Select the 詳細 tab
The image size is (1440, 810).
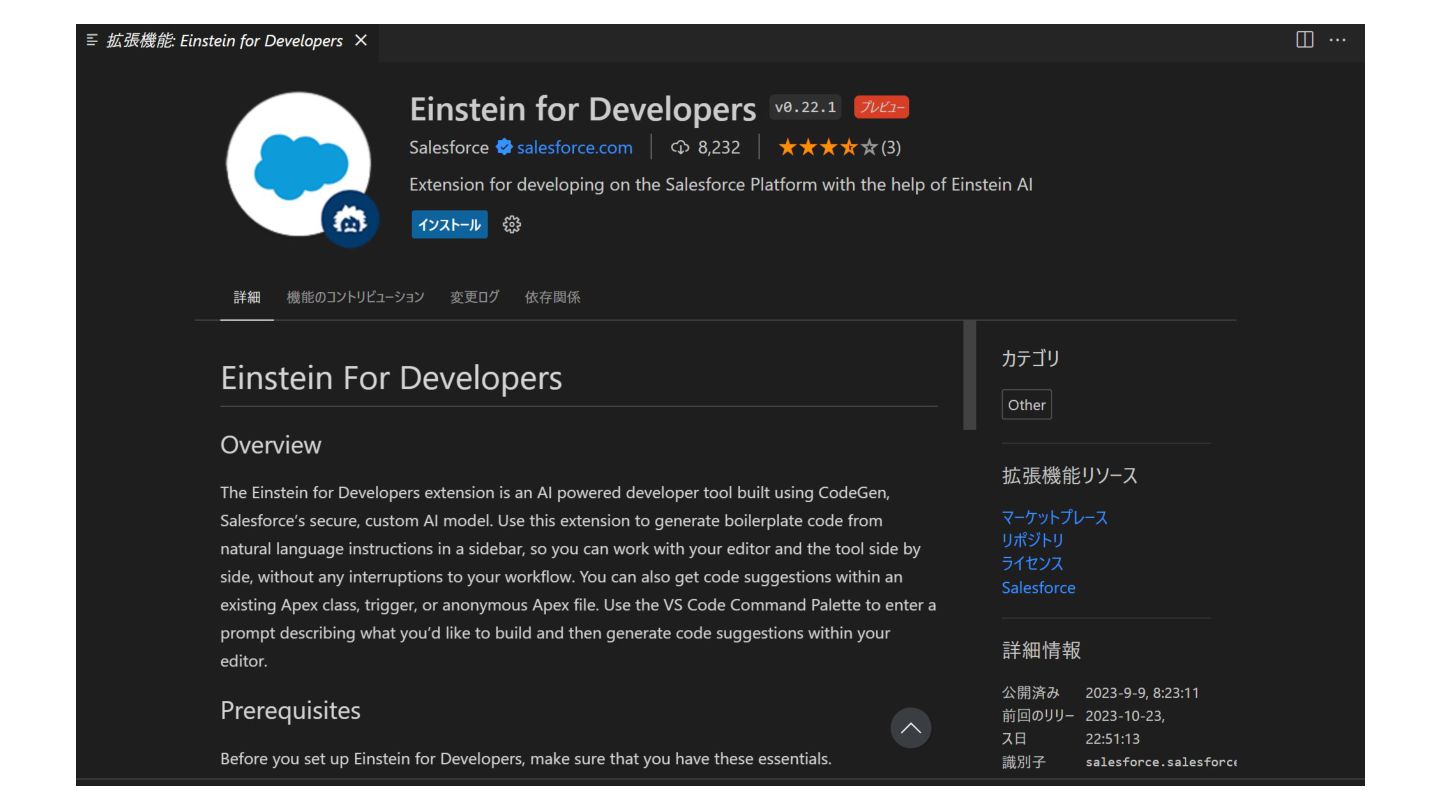click(247, 297)
